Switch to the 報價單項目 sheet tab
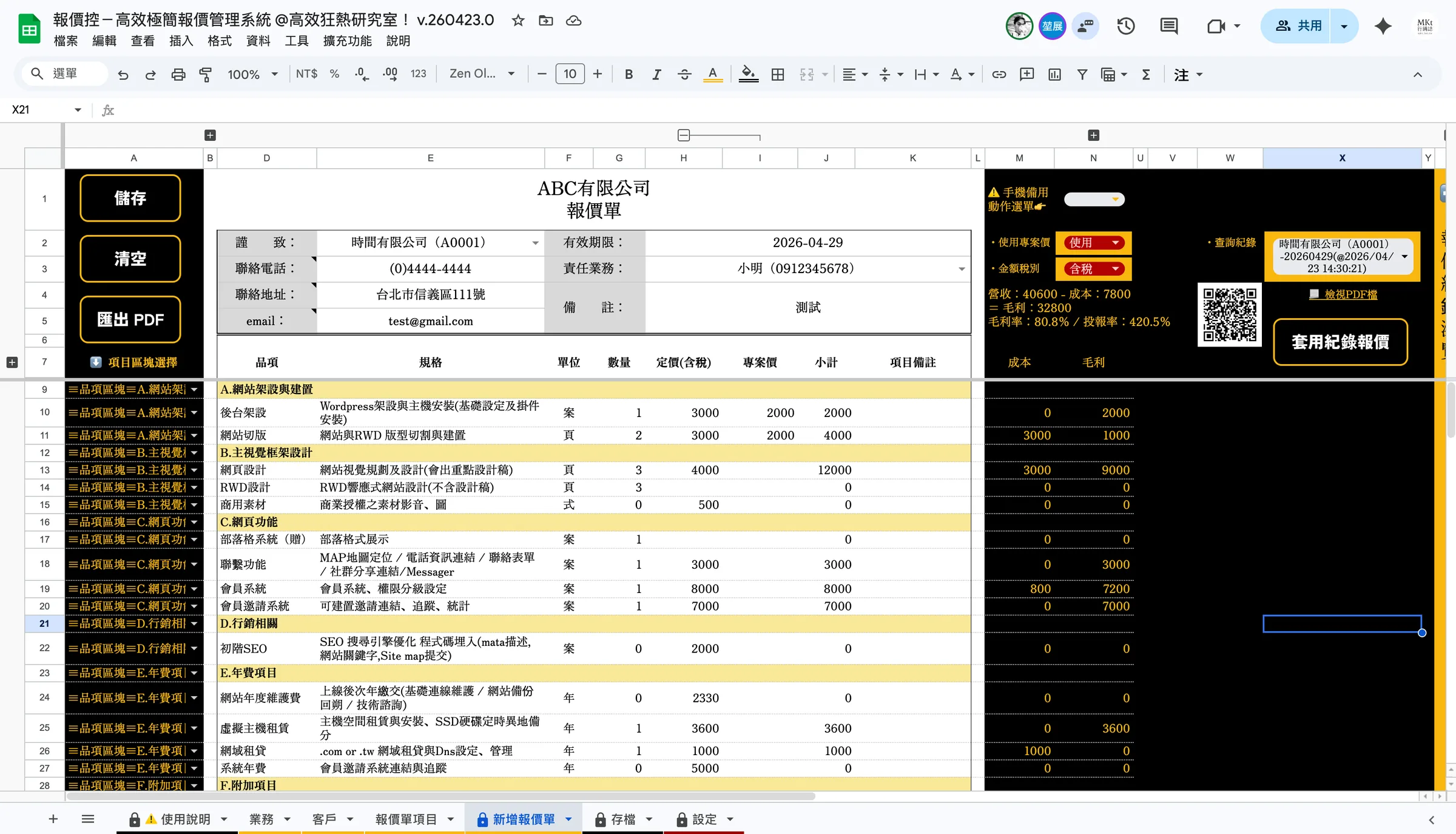The width and height of the screenshot is (1456, 834). pyautogui.click(x=414, y=819)
